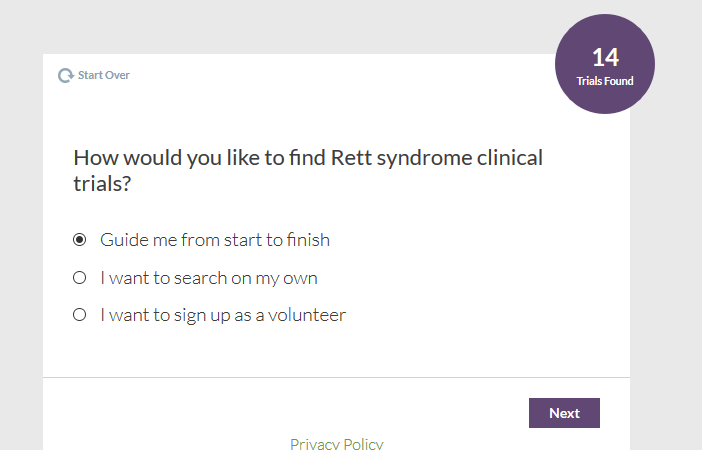The width and height of the screenshot is (702, 450).
Task: Choose the I want to search on my own radio button
Action: tap(80, 278)
